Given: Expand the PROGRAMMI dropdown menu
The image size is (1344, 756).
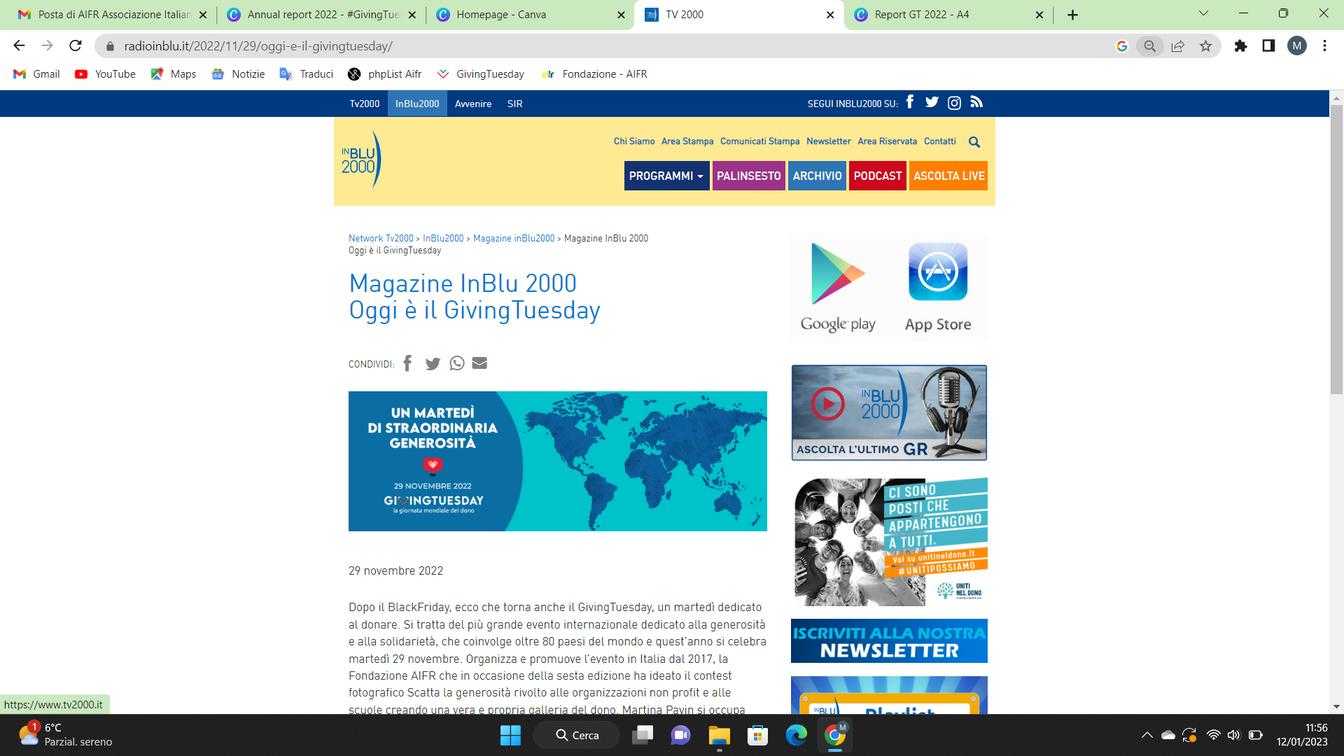Looking at the screenshot, I should [667, 176].
